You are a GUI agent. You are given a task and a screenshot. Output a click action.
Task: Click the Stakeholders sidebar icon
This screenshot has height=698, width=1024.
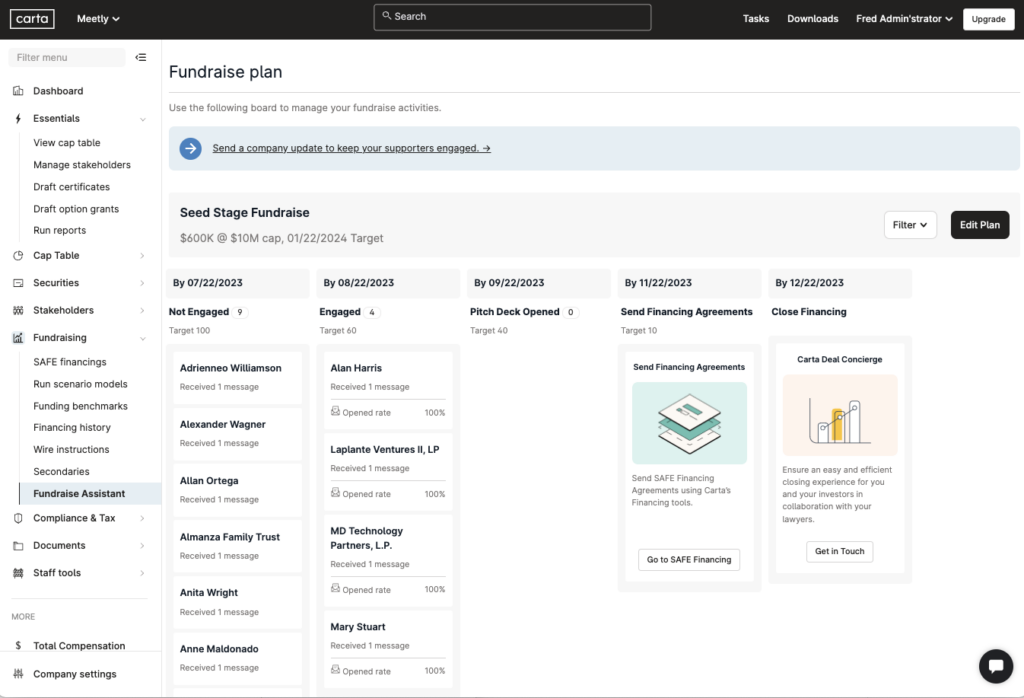[x=18, y=310]
